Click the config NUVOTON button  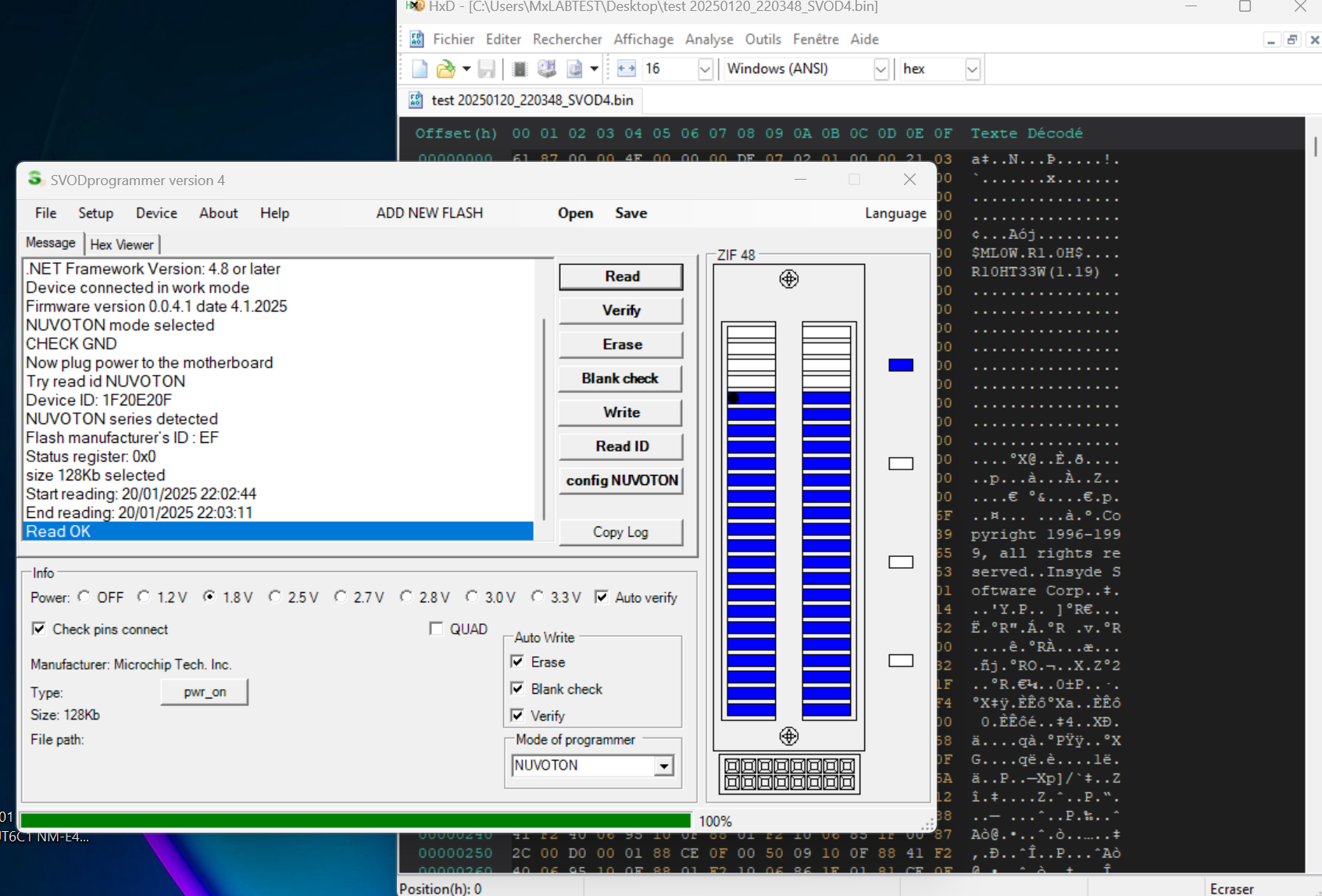(x=621, y=480)
